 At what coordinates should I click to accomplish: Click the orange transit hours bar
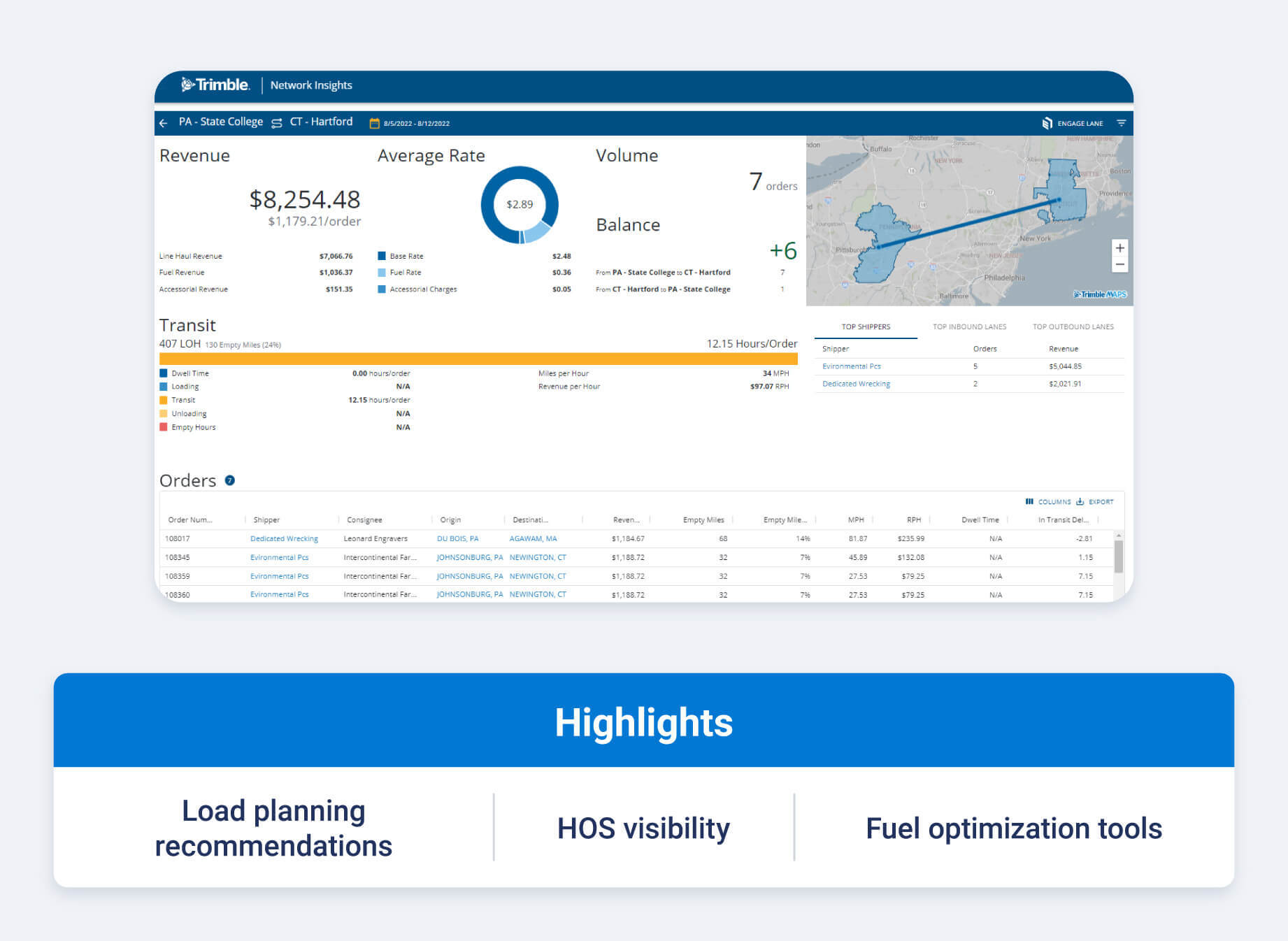pos(478,359)
